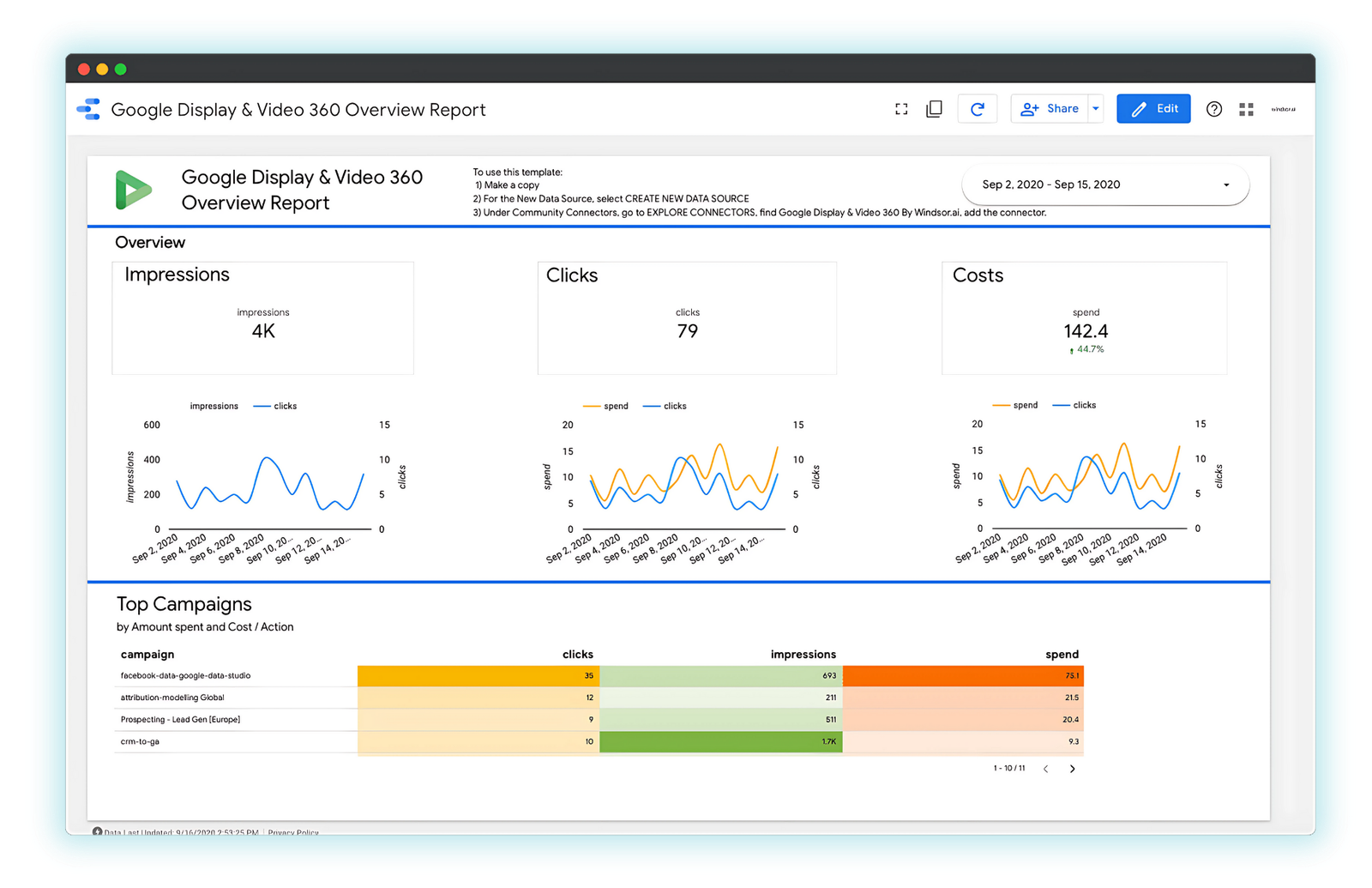This screenshot has height=888, width=1372.
Task: Click the Share button
Action: coord(1050,109)
